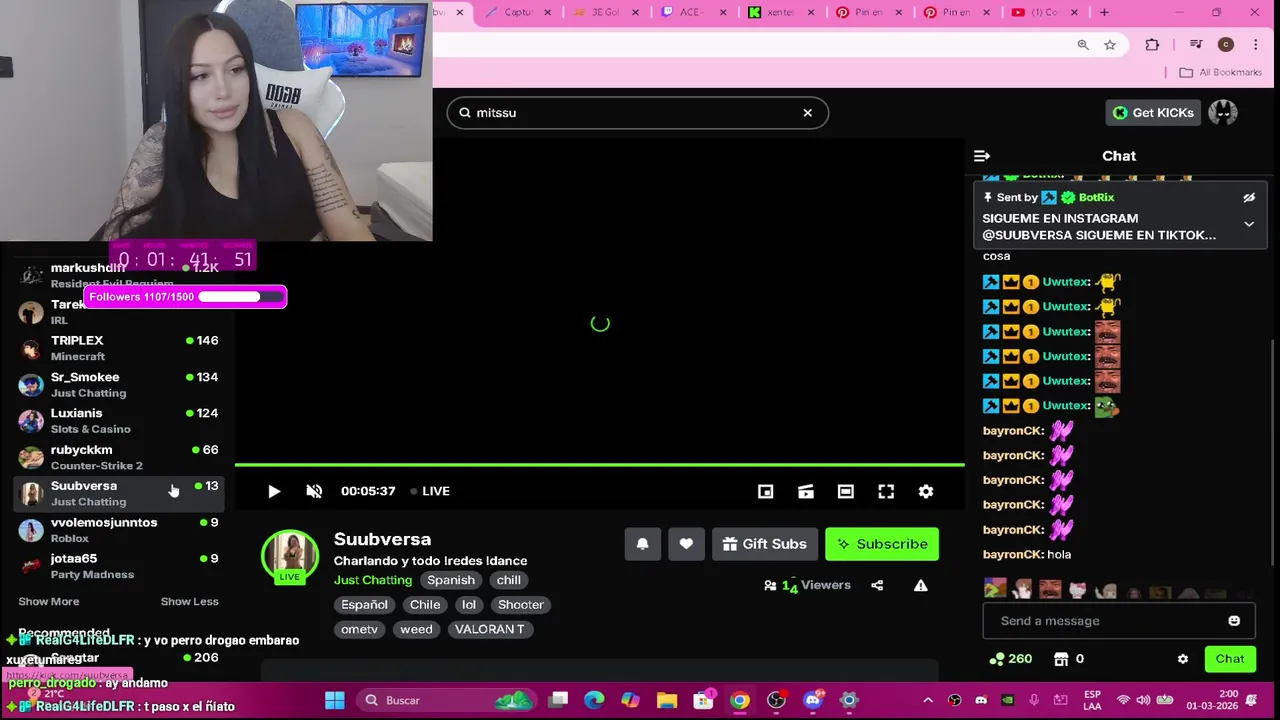Viewport: 1280px width, 720px height.
Task: Select the laughing man face quick emote
Action: (x=1050, y=590)
